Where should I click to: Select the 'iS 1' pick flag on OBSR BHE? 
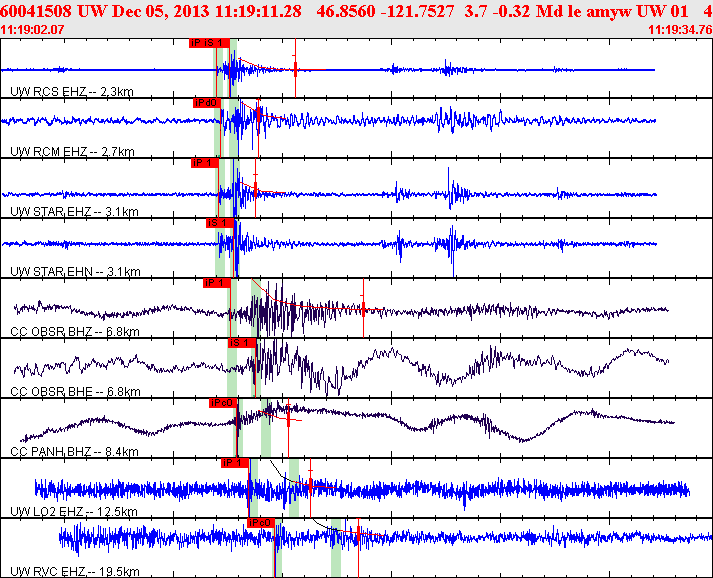click(x=241, y=343)
